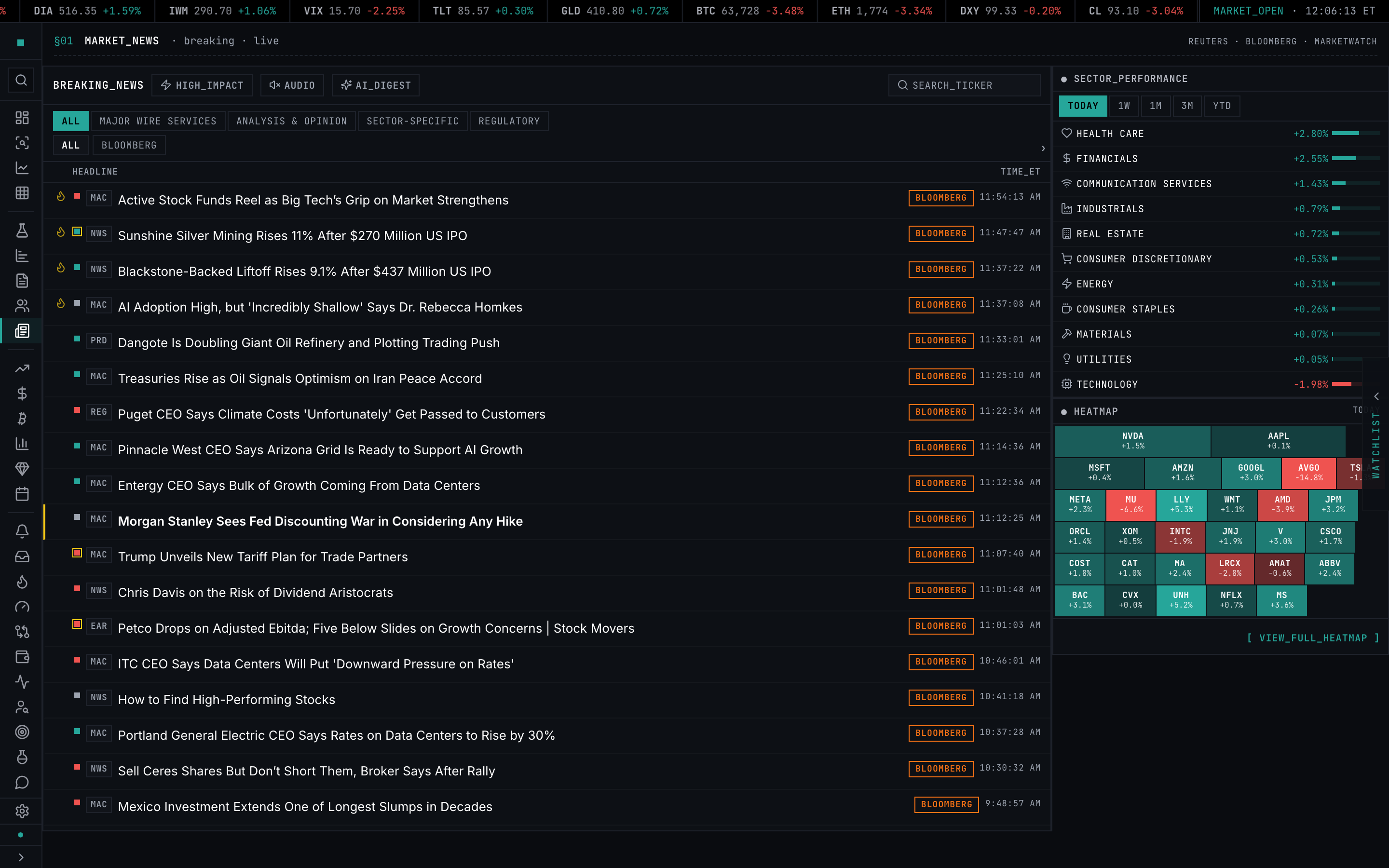Viewport: 1389px width, 868px height.
Task: Toggle the square marker on Trump Tariff Plan row
Action: (77, 553)
